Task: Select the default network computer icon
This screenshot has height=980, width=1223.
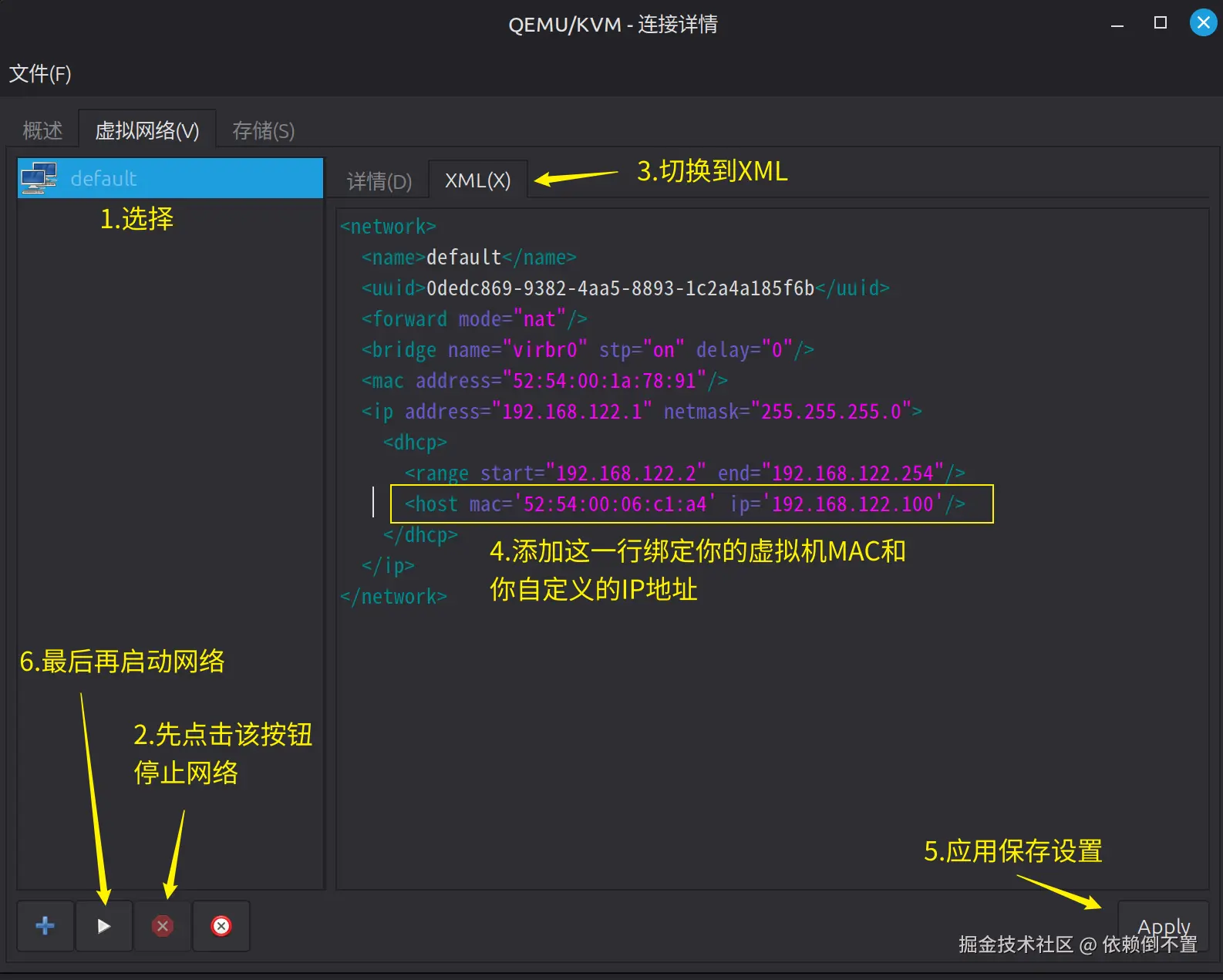Action: [39, 178]
